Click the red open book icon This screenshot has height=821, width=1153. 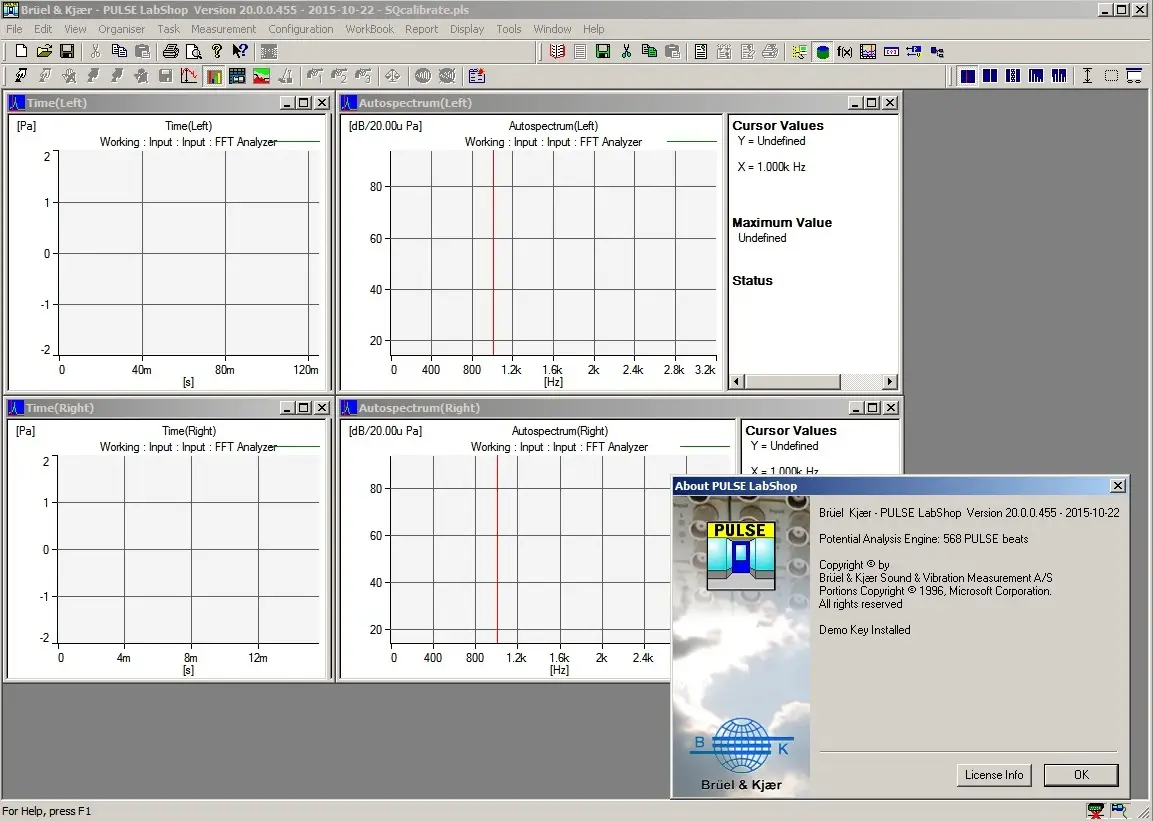(557, 52)
